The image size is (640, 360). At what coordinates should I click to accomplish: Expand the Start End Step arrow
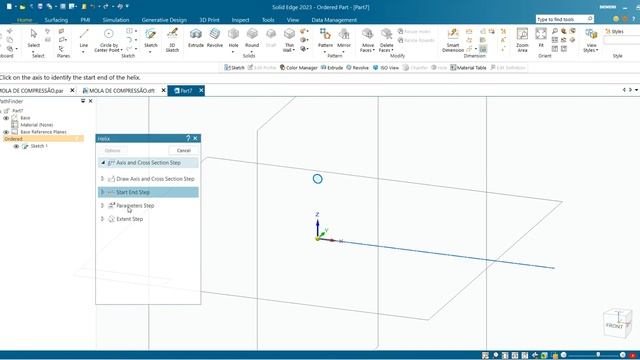pos(102,192)
